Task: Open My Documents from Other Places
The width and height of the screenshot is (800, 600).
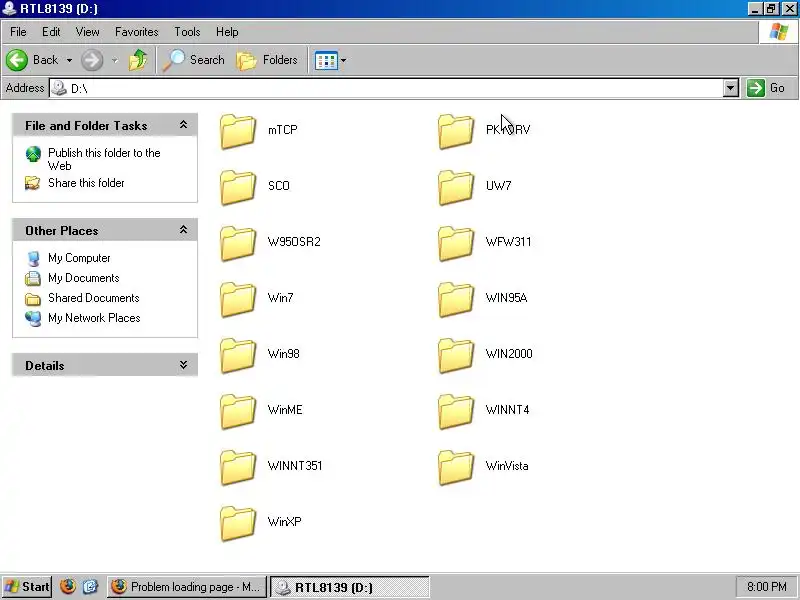Action: tap(84, 278)
